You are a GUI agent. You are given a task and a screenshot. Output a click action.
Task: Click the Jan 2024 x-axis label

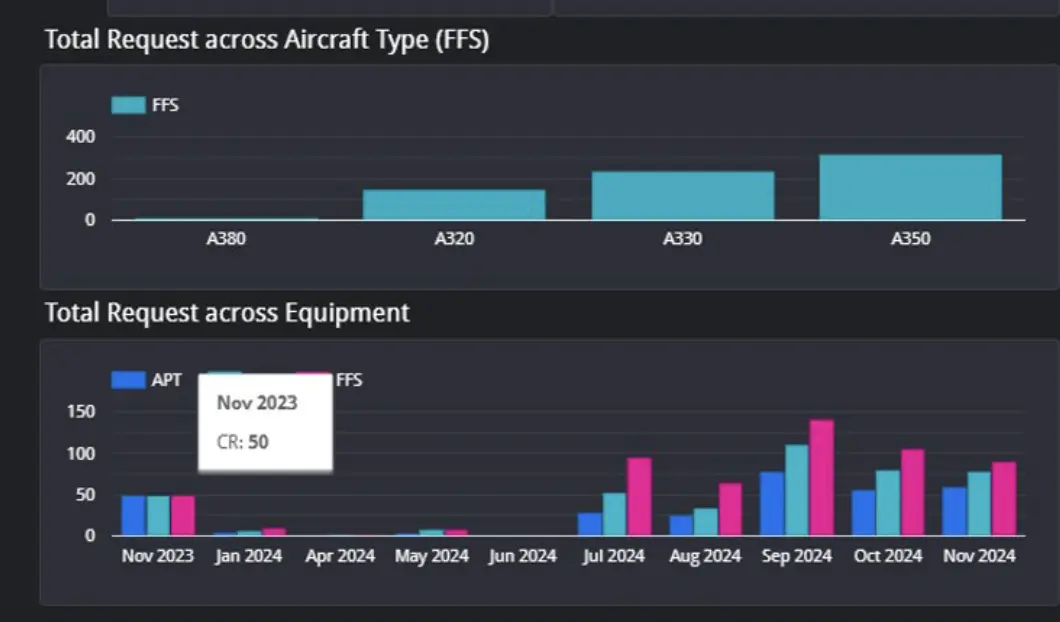pos(249,556)
